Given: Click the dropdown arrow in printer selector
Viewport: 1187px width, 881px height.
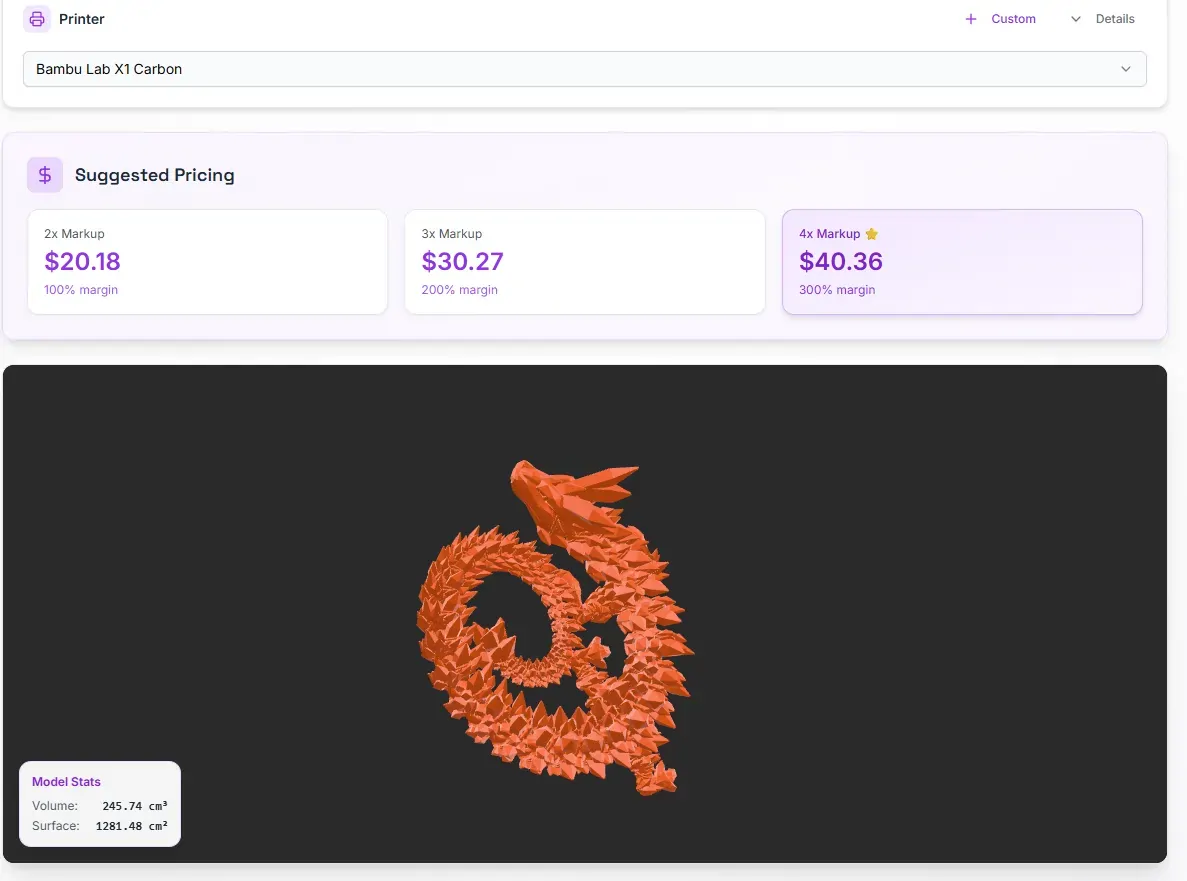Looking at the screenshot, I should (x=1126, y=69).
